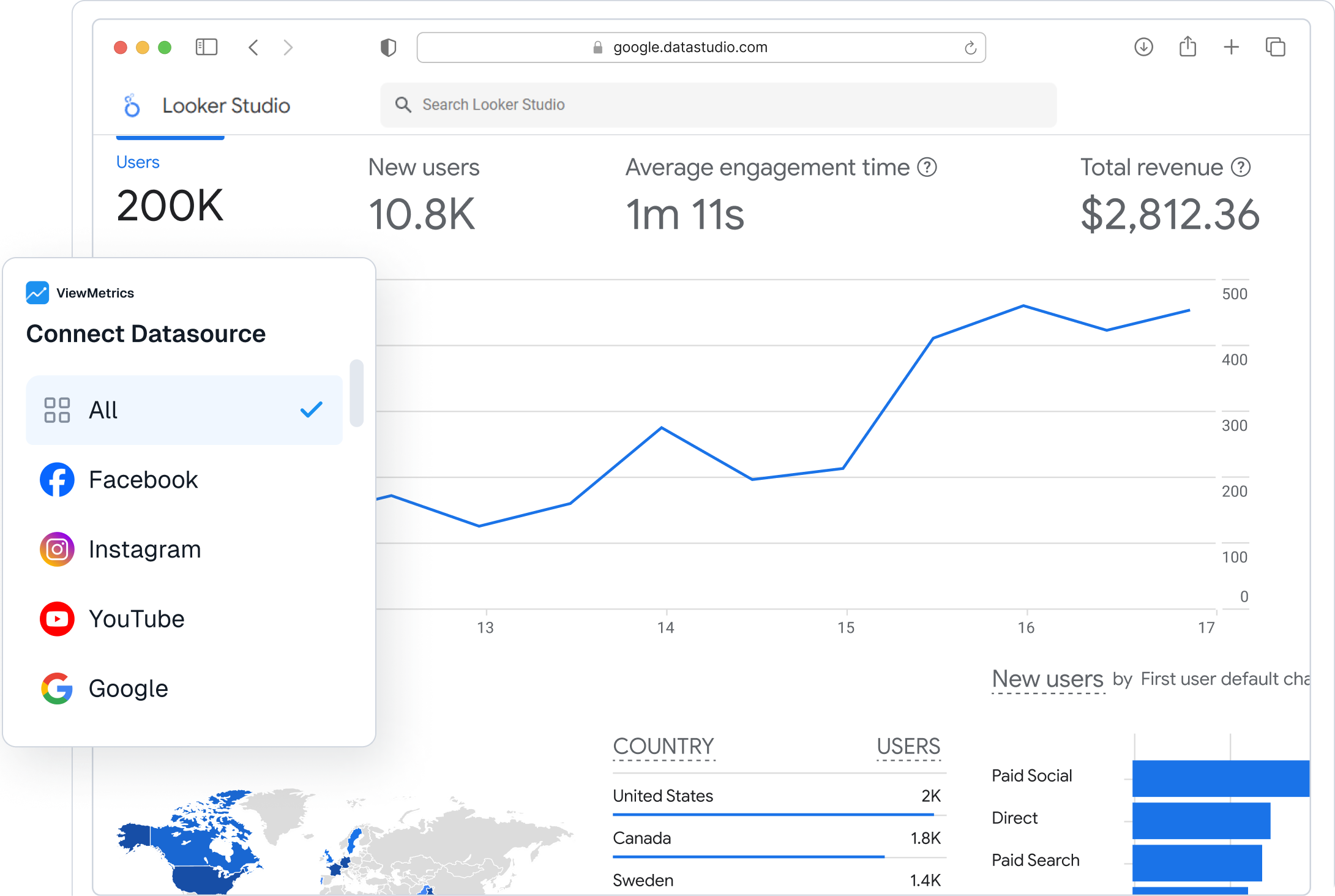Toggle the Safari sidebar icon
This screenshot has width=1335, height=896.
click(x=206, y=47)
